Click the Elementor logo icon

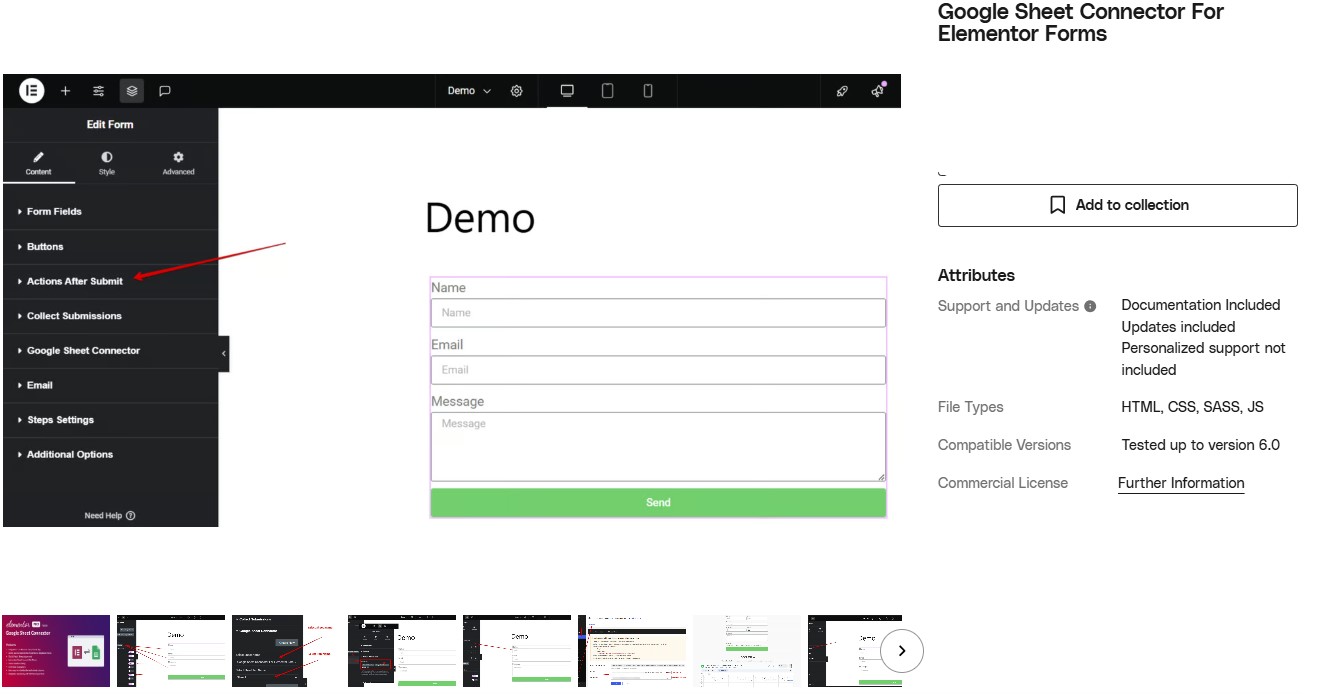tap(32, 91)
